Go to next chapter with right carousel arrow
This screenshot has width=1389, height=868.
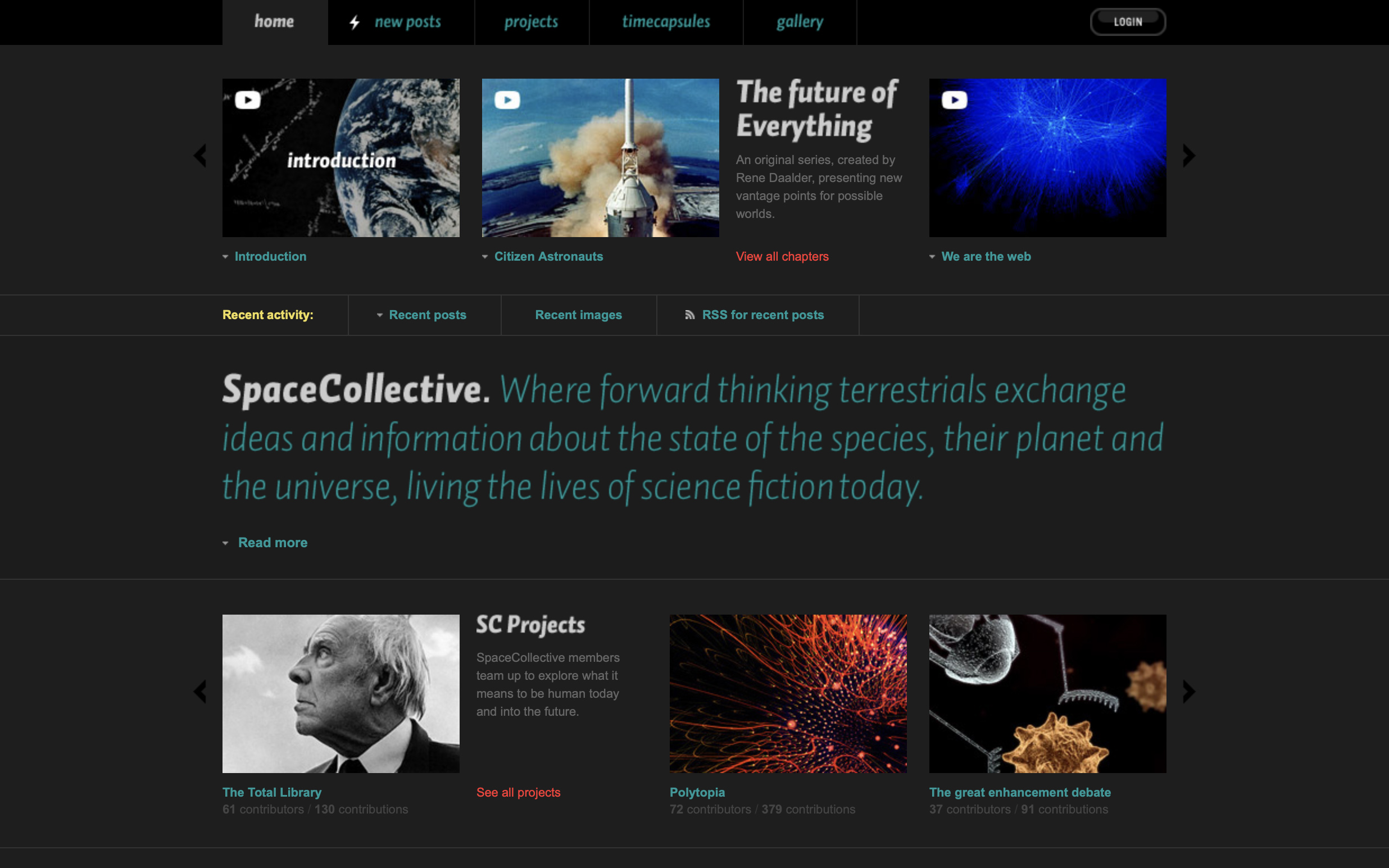pyautogui.click(x=1189, y=156)
